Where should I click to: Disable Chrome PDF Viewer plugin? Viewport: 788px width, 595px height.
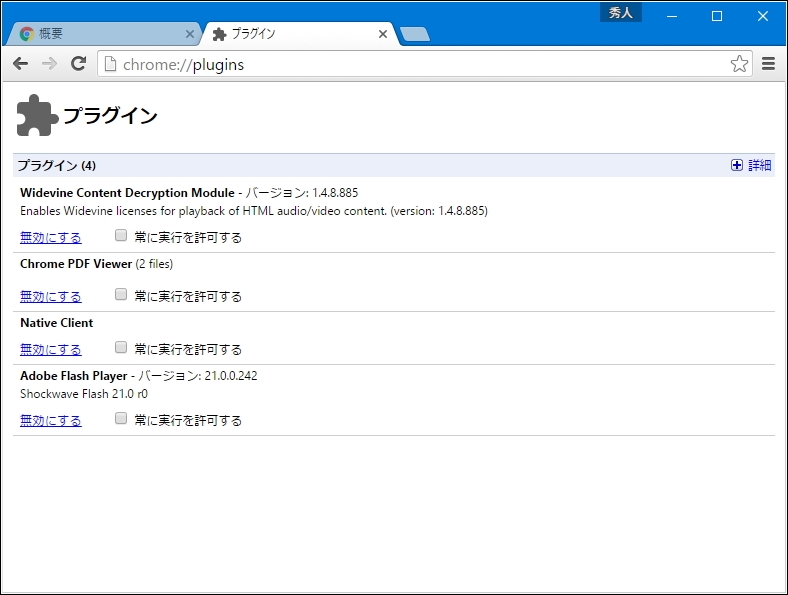tap(51, 296)
